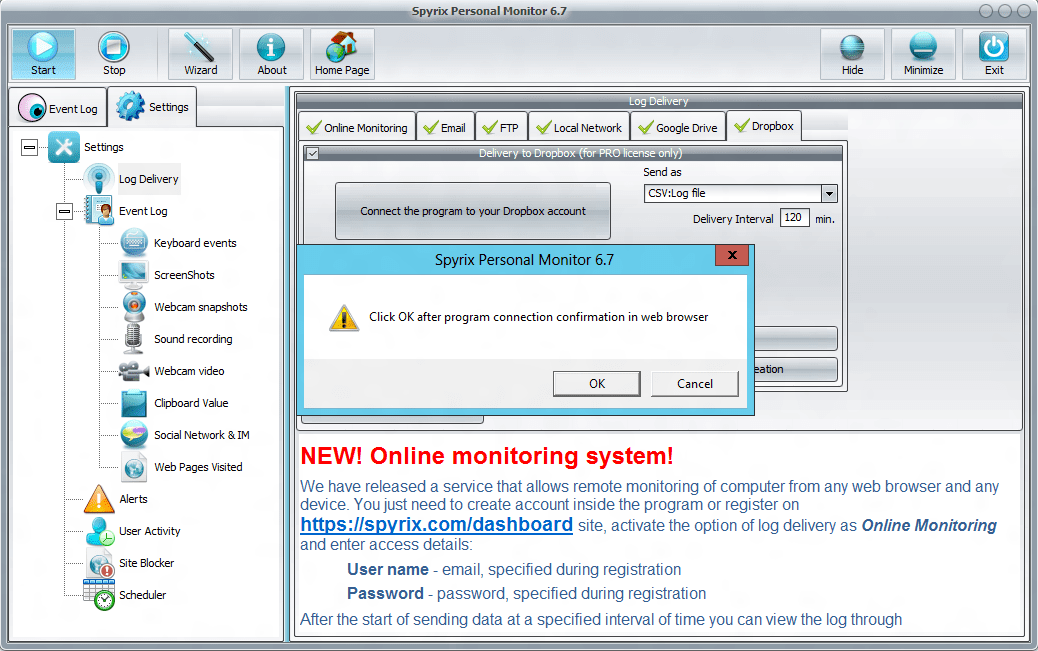
Task: Select Clipboard Value tree label
Action: pyautogui.click(x=191, y=403)
